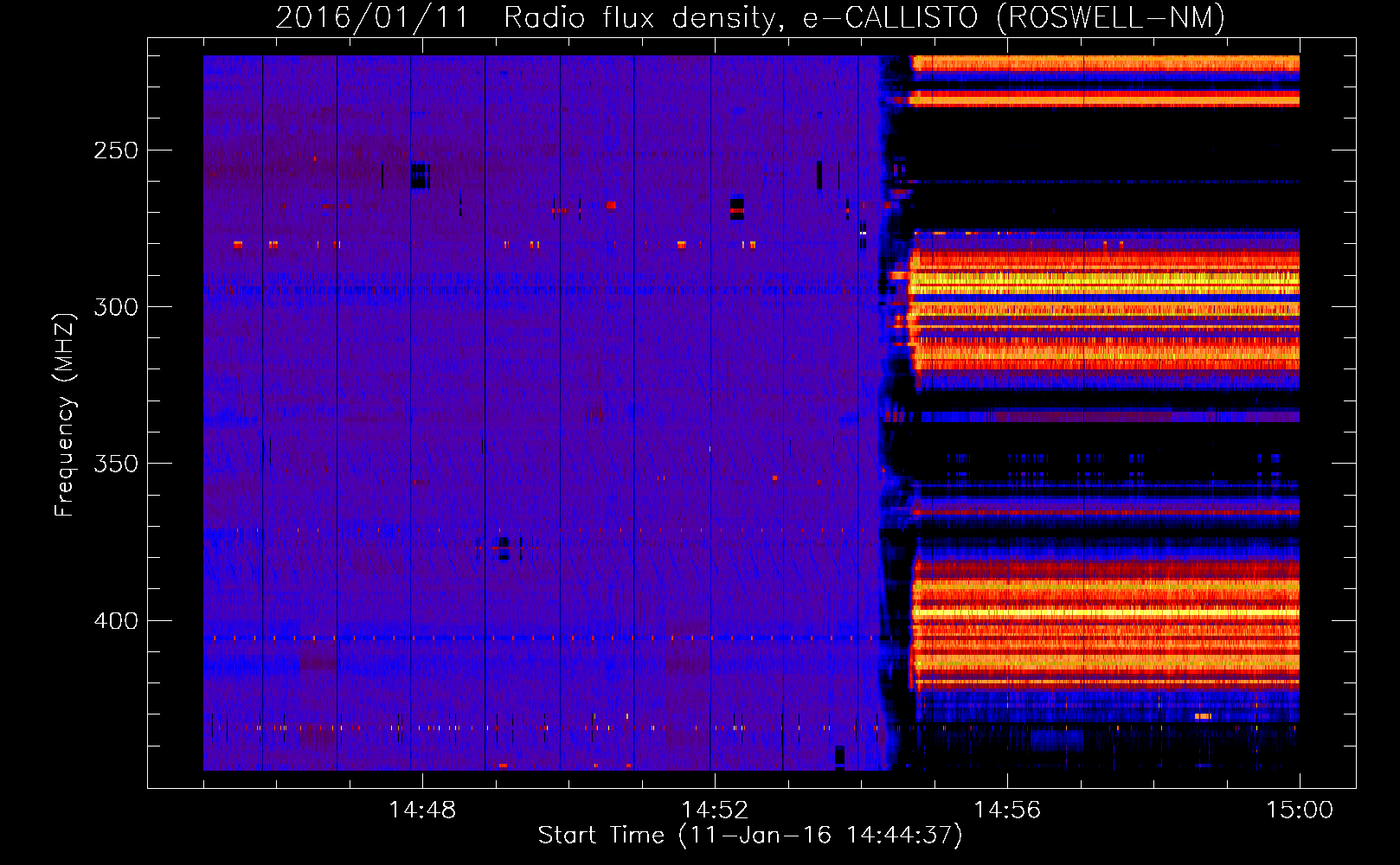Click the 350 frequency axis label
Viewport: 1400px width, 865px height.
[x=116, y=464]
